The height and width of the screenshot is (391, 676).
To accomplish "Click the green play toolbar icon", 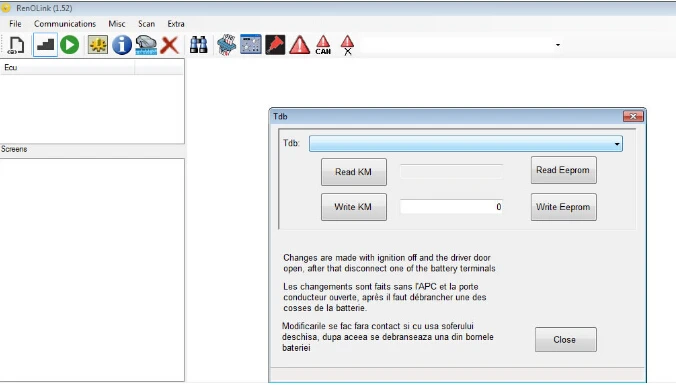I will pos(69,45).
